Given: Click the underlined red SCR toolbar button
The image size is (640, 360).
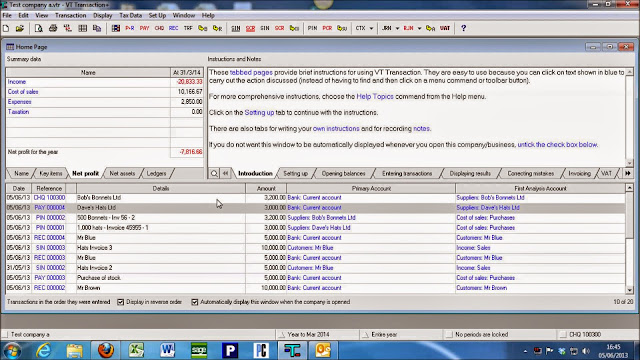Looking at the screenshot, I should tap(250, 28).
